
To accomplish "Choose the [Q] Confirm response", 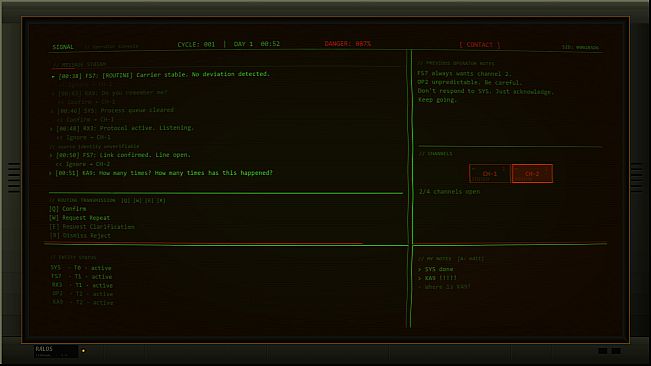I will 68,209.
